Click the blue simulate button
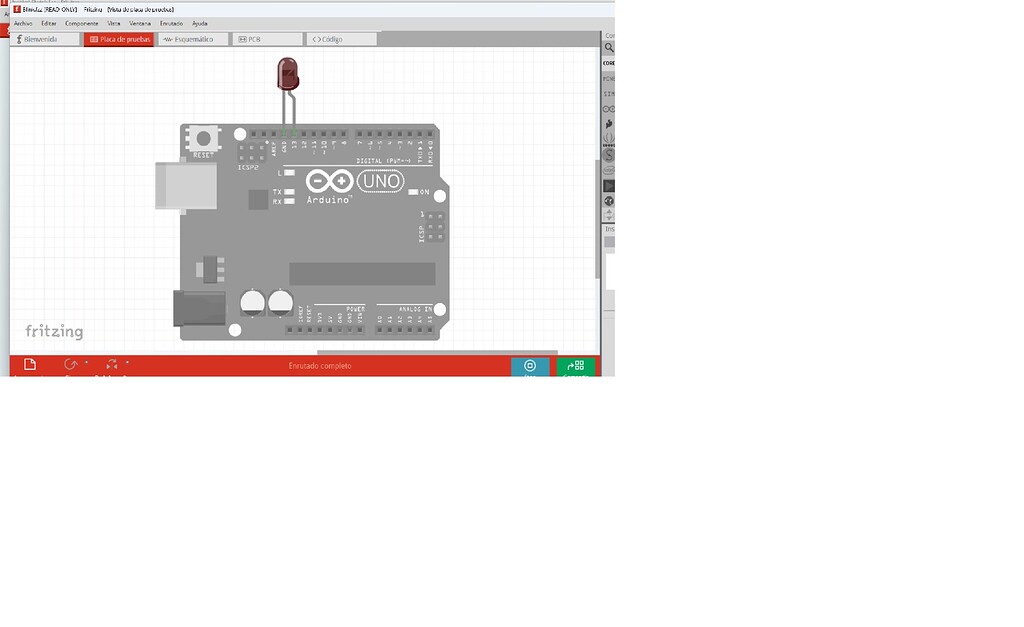The image size is (1024, 627). pyautogui.click(x=530, y=366)
